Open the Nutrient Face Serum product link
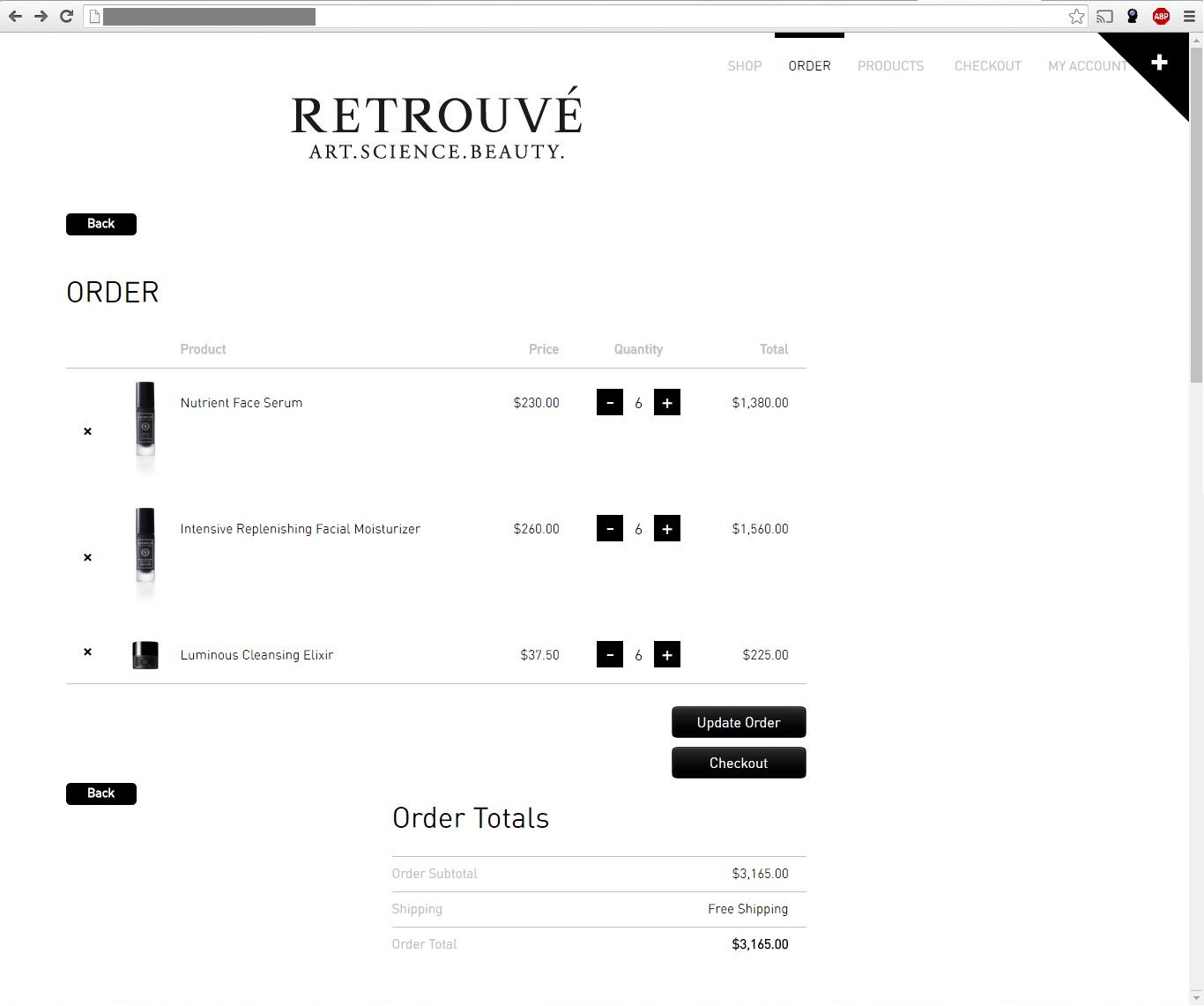 click(x=242, y=403)
